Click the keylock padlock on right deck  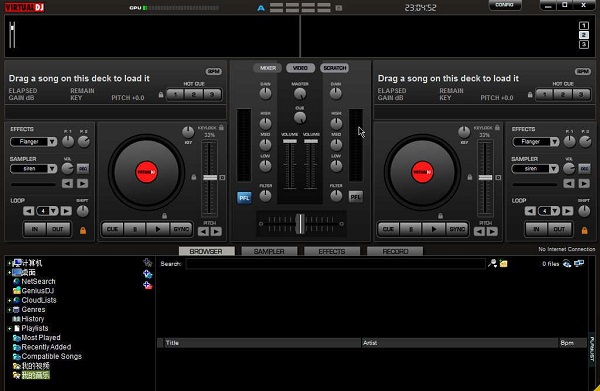pos(497,127)
